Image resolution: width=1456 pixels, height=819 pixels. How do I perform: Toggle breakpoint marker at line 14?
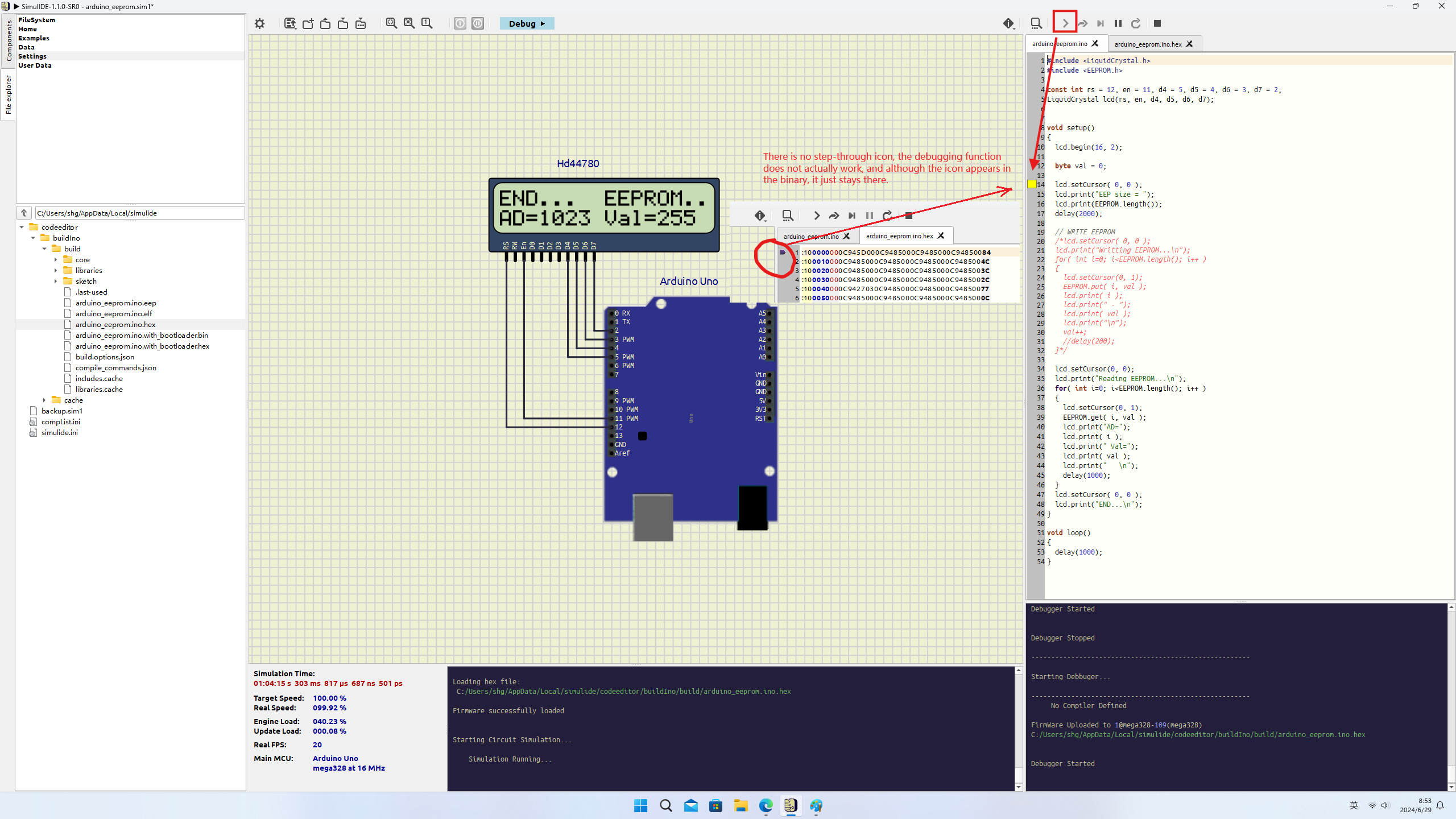pyautogui.click(x=1032, y=184)
